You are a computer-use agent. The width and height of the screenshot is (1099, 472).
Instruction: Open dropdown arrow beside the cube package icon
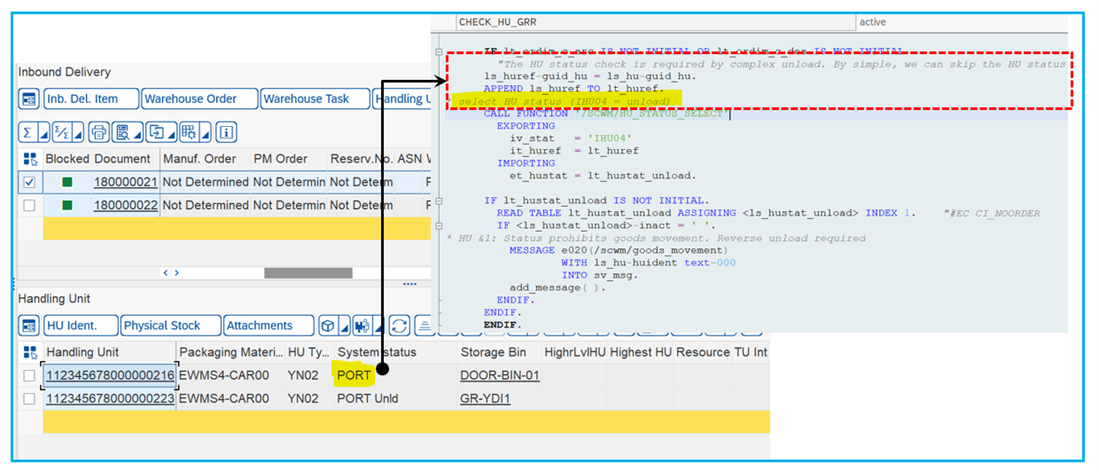tap(341, 326)
